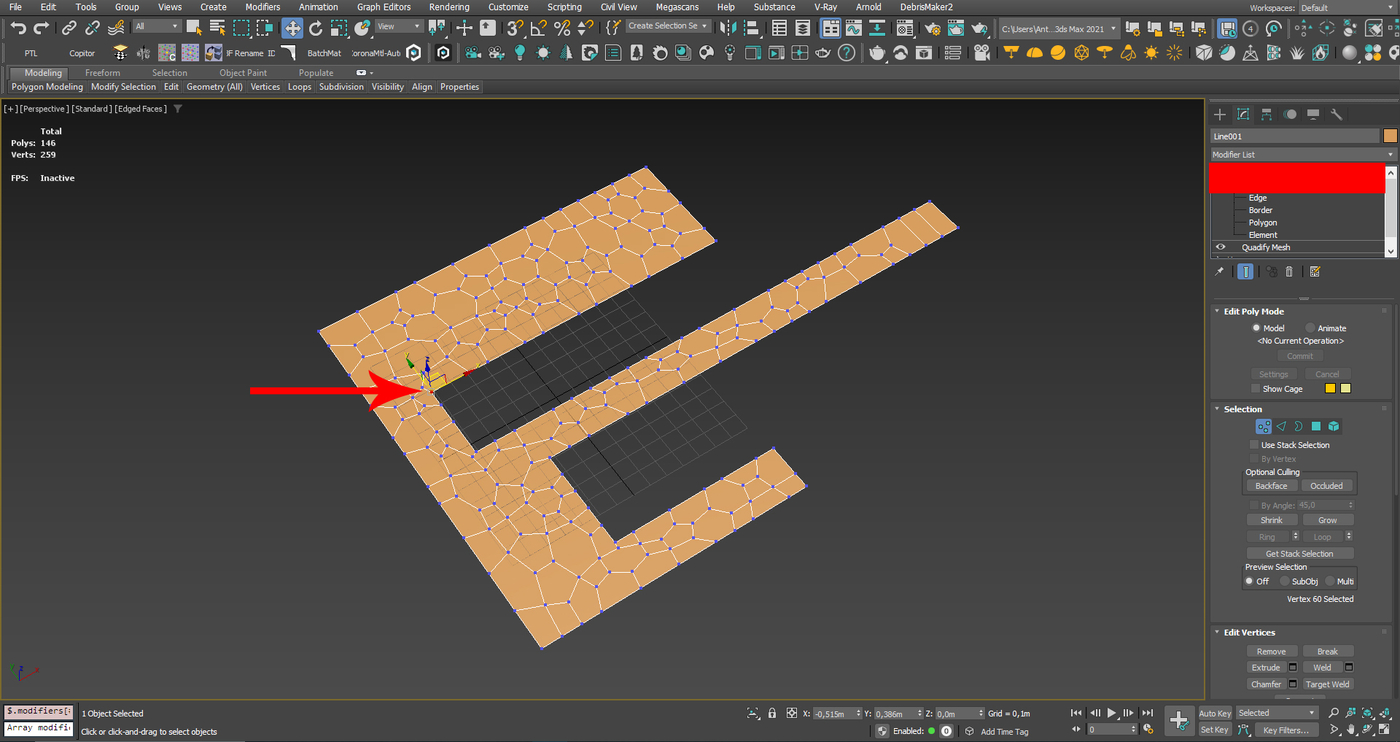Screen dimensions: 1400x742
Task: Click the Play Animation button
Action: [x=1111, y=713]
